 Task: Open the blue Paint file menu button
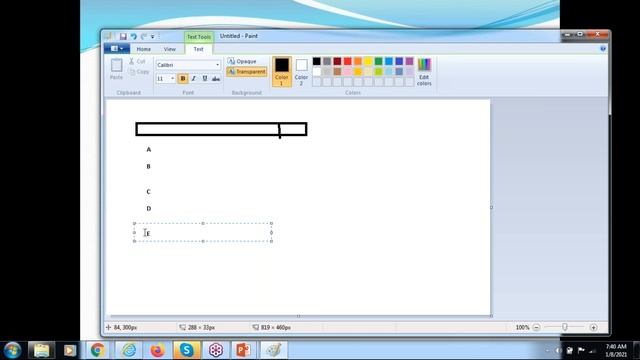(117, 49)
